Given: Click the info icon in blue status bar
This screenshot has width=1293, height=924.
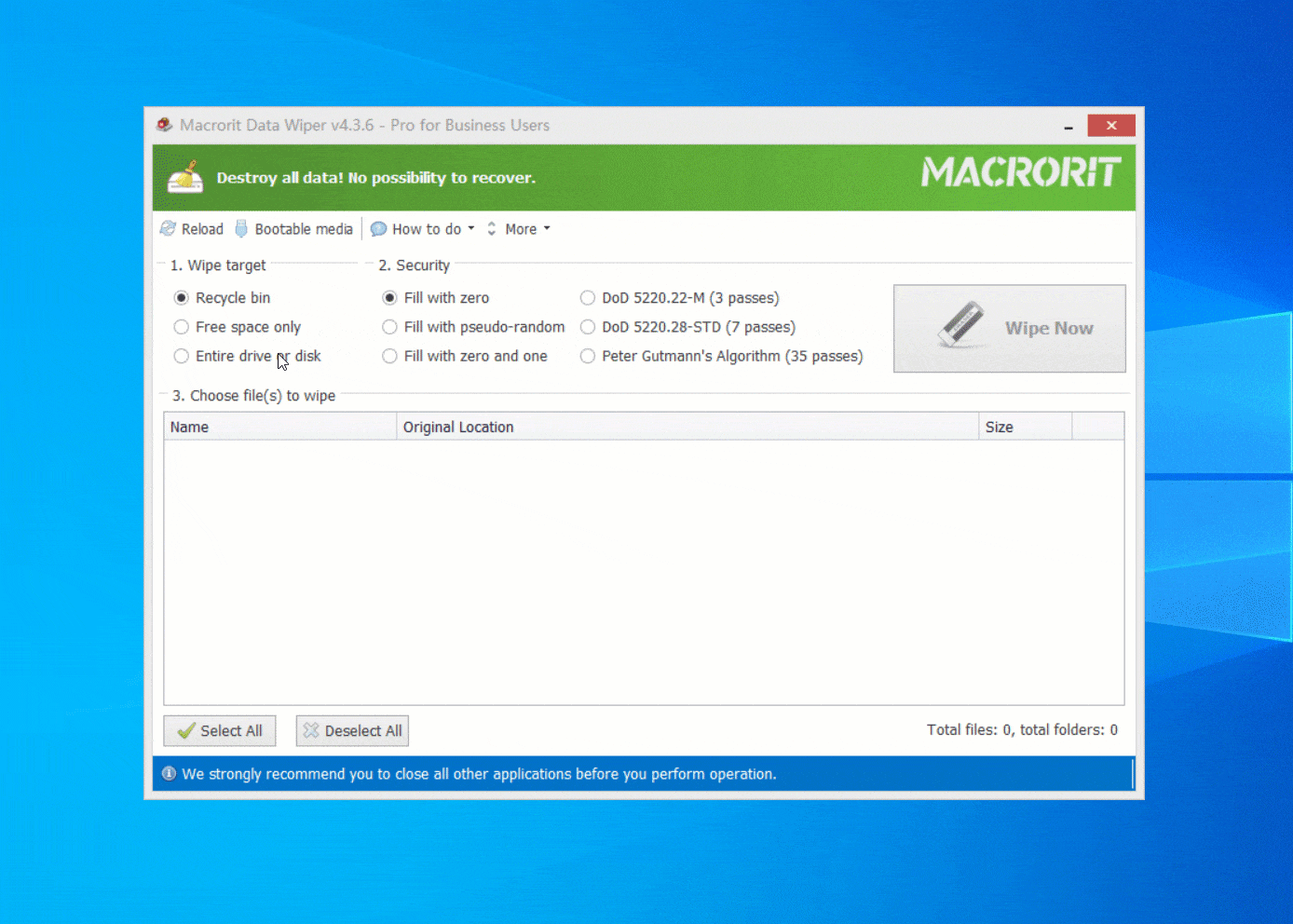Looking at the screenshot, I should [169, 773].
